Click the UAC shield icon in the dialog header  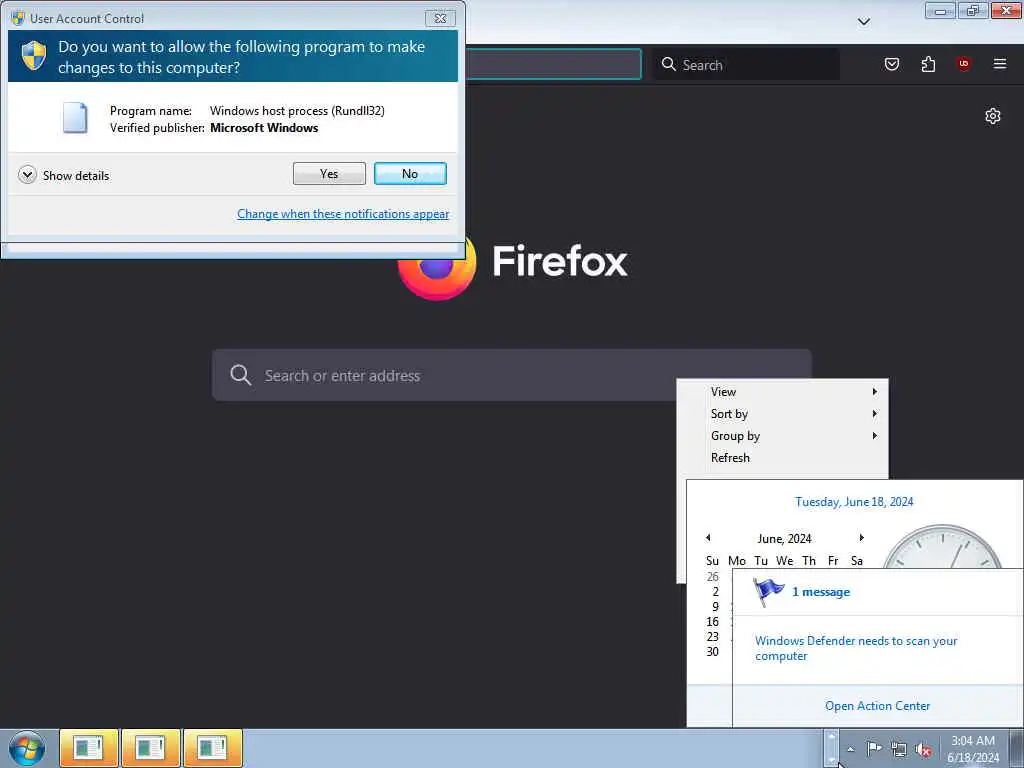33,56
